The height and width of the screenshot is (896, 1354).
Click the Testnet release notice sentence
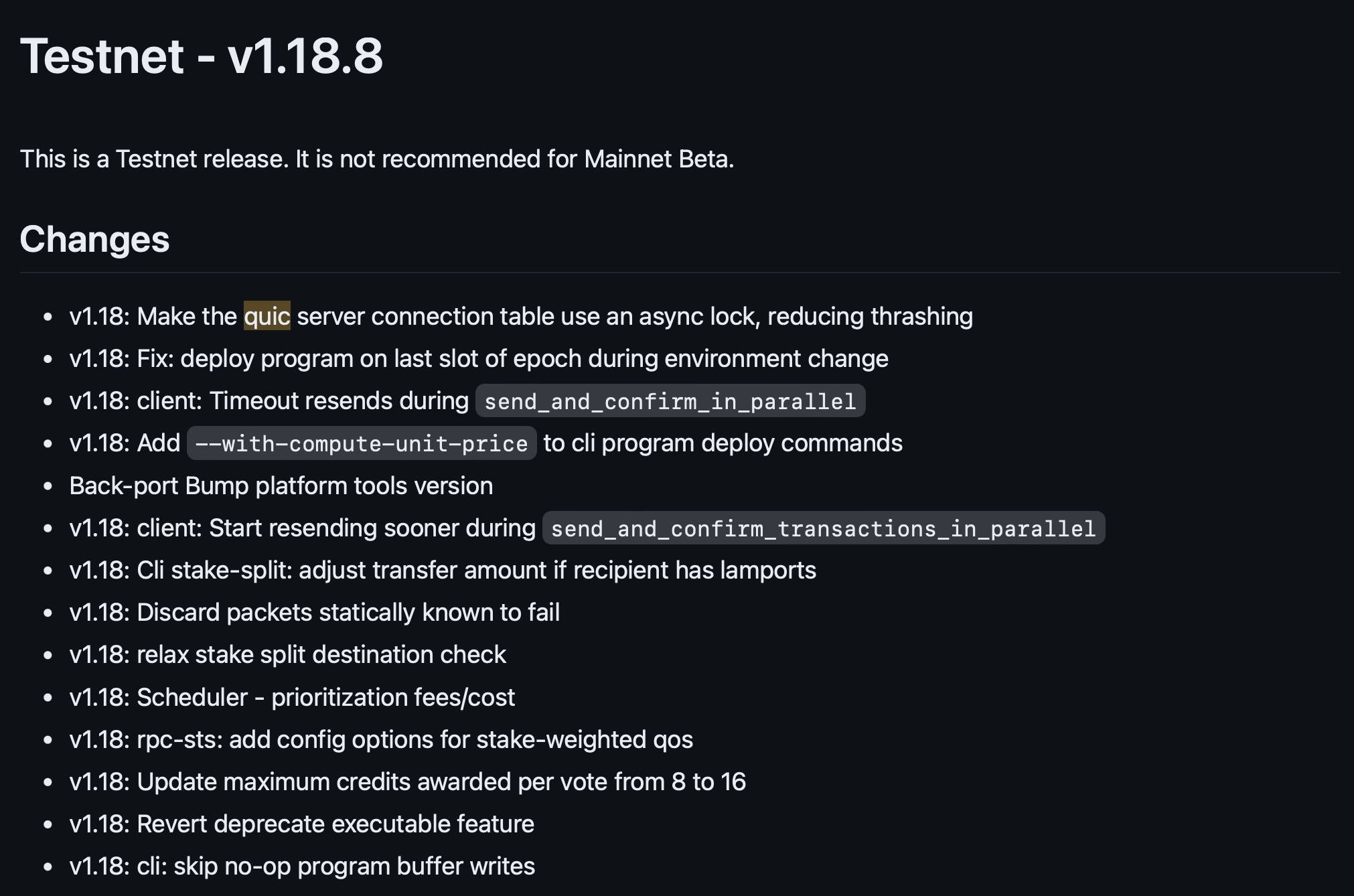click(377, 159)
